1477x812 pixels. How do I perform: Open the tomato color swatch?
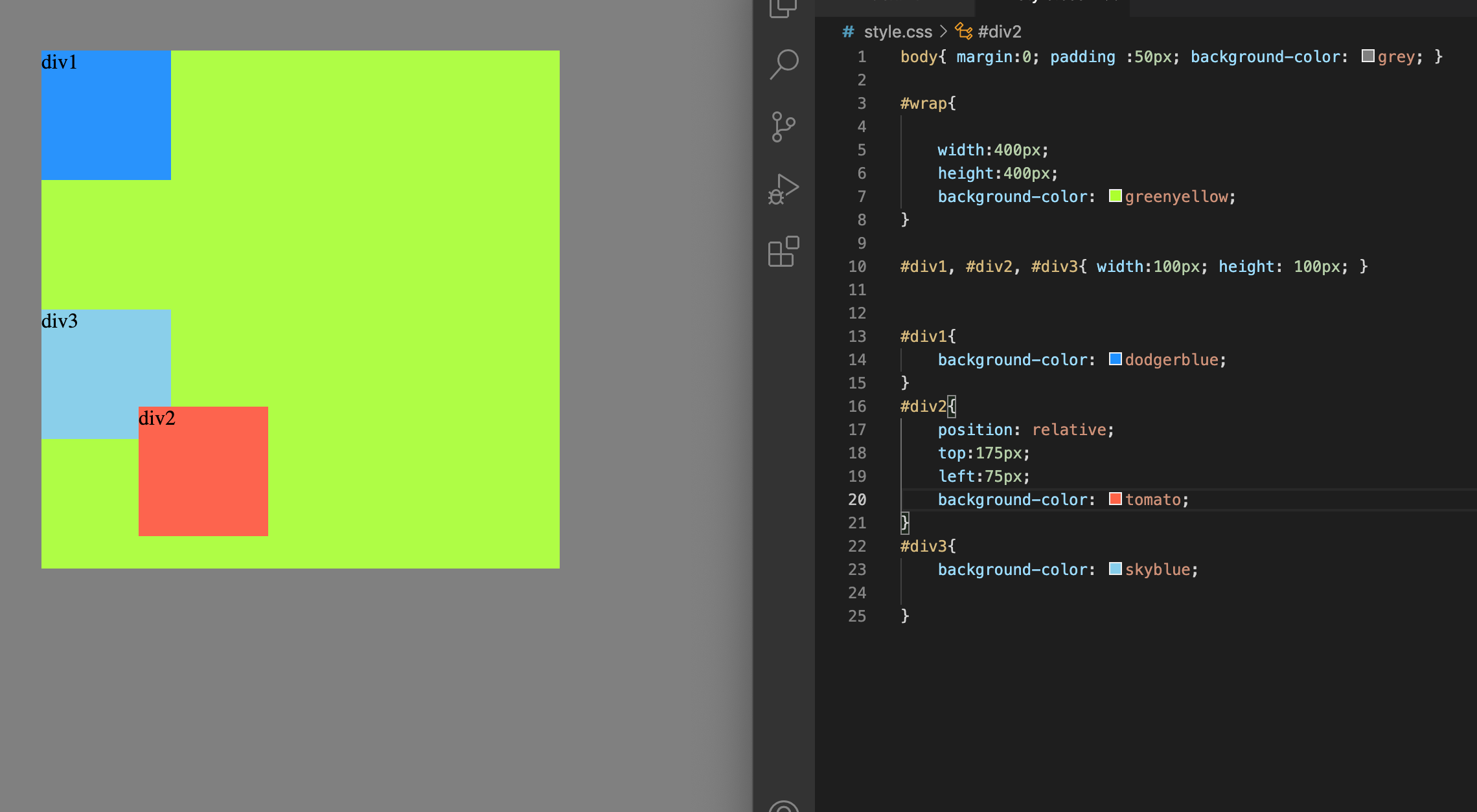pos(1115,499)
